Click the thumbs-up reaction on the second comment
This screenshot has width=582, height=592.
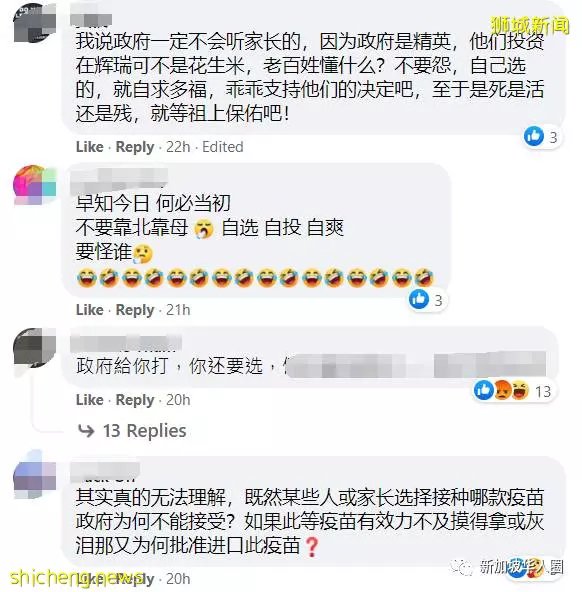pos(419,299)
